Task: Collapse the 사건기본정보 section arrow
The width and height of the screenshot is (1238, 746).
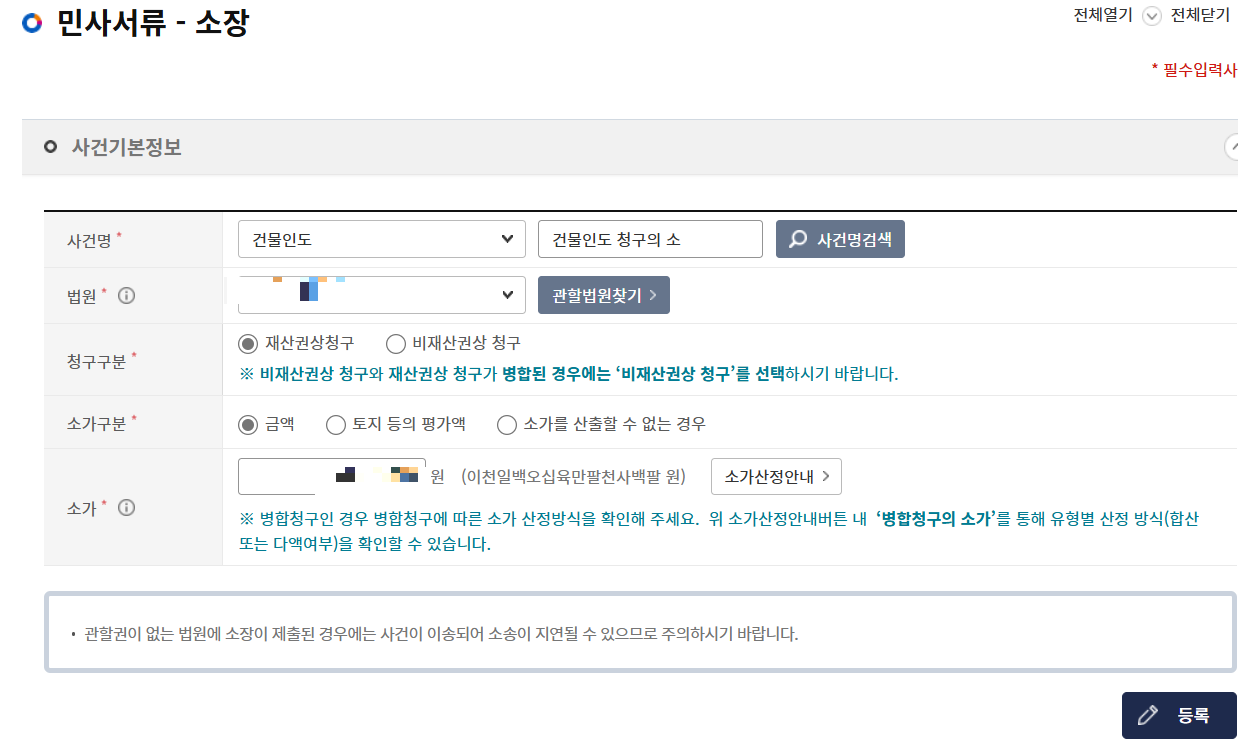Action: coord(1231,147)
